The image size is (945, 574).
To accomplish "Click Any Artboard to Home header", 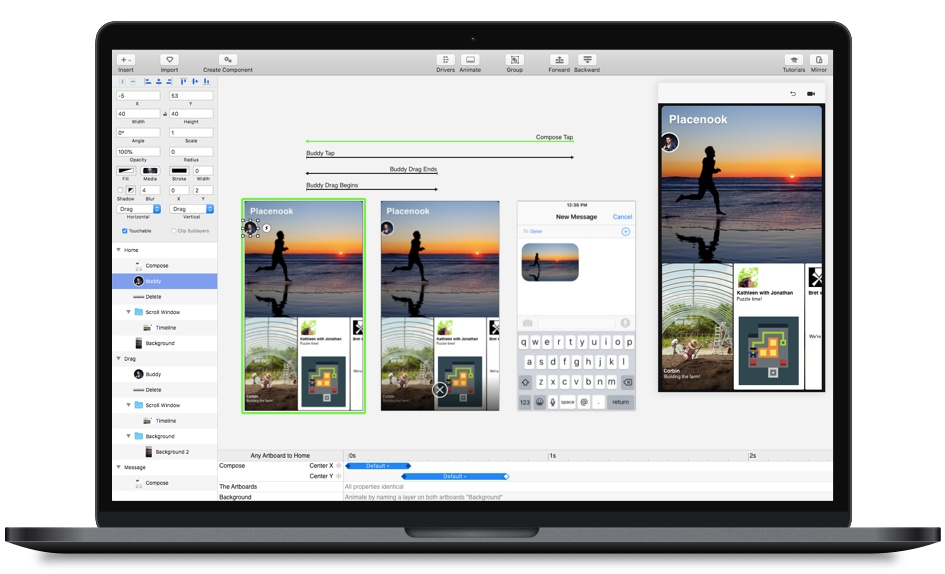I will point(280,456).
